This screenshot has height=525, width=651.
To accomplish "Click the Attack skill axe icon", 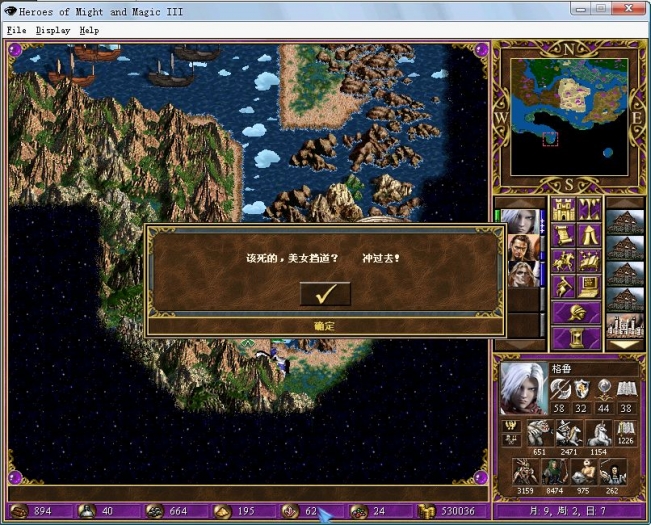I will pyautogui.click(x=560, y=390).
